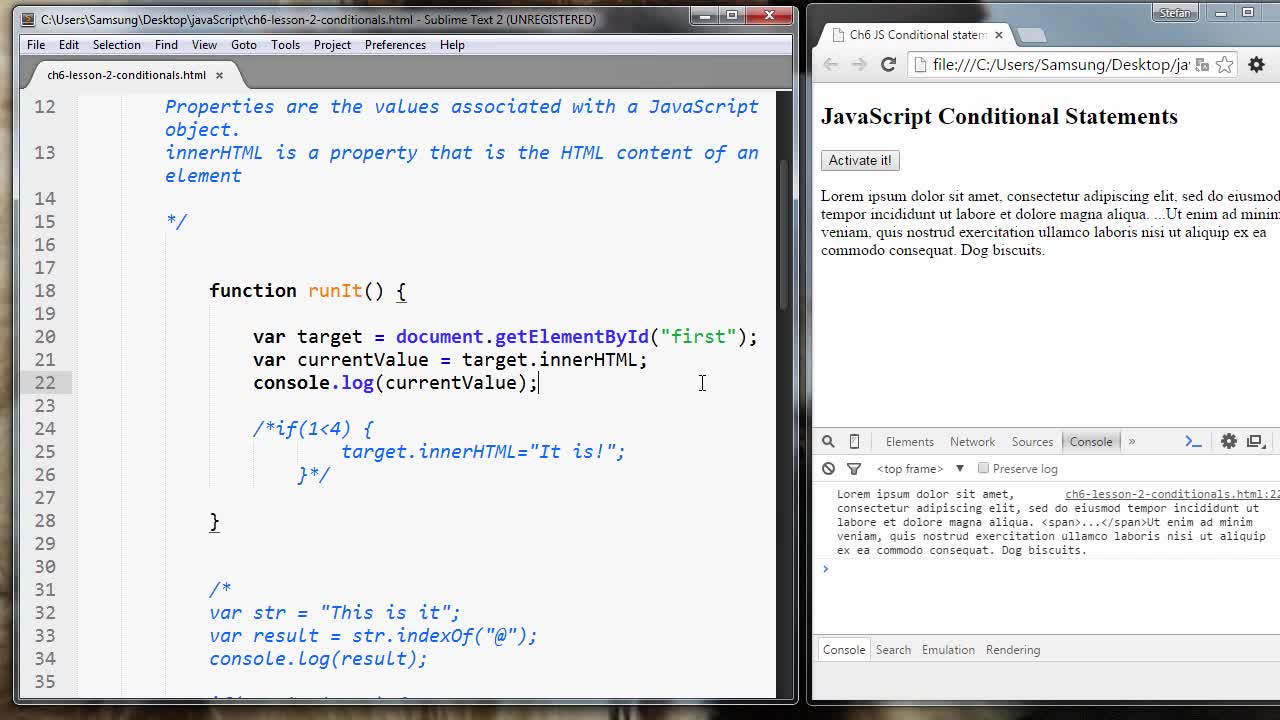Open the Emulation drawer tab
Viewport: 1280px width, 720px height.
[948, 649]
